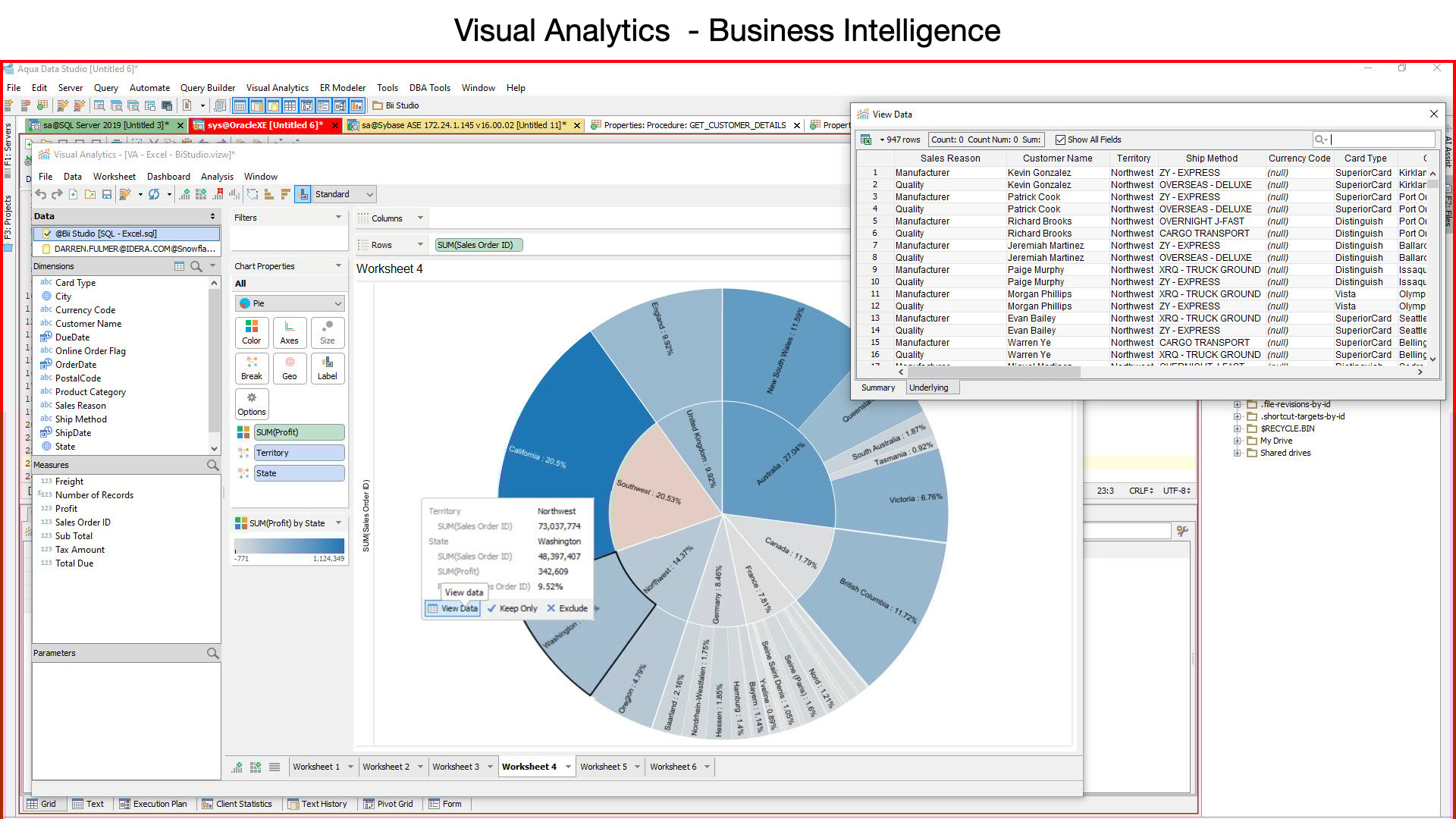Open the Color chart property button

252,332
